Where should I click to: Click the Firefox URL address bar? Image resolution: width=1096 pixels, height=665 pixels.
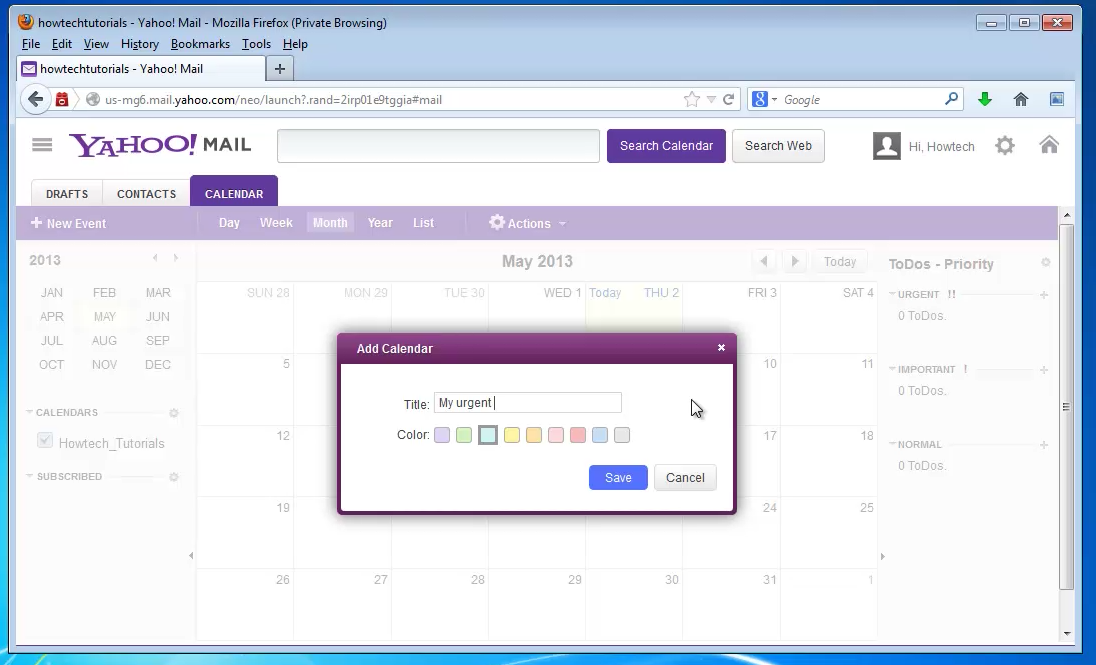coord(391,99)
